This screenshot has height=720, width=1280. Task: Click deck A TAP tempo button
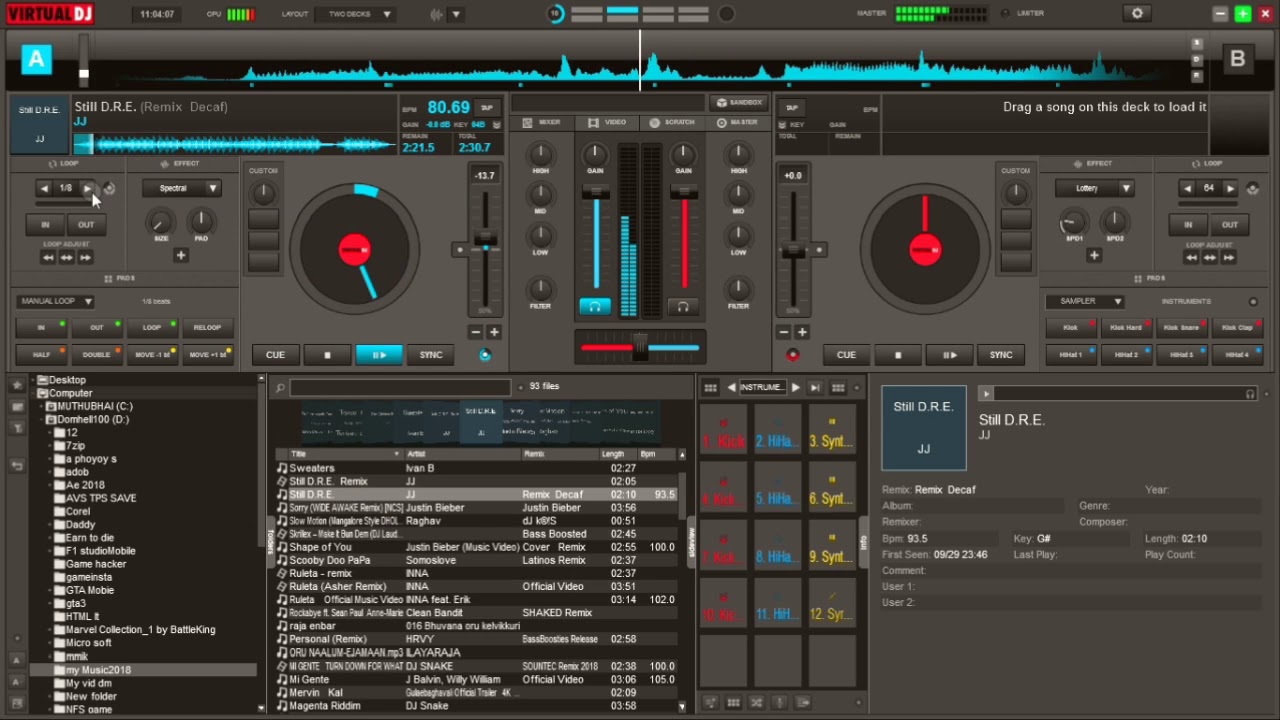(487, 108)
